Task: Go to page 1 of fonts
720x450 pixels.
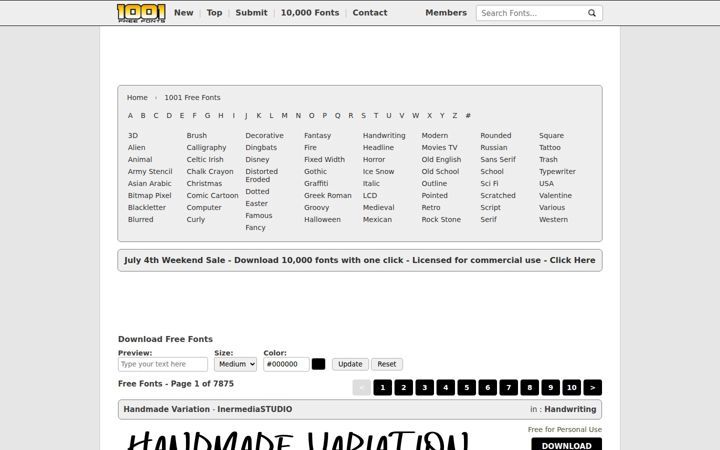Action: [x=382, y=388]
